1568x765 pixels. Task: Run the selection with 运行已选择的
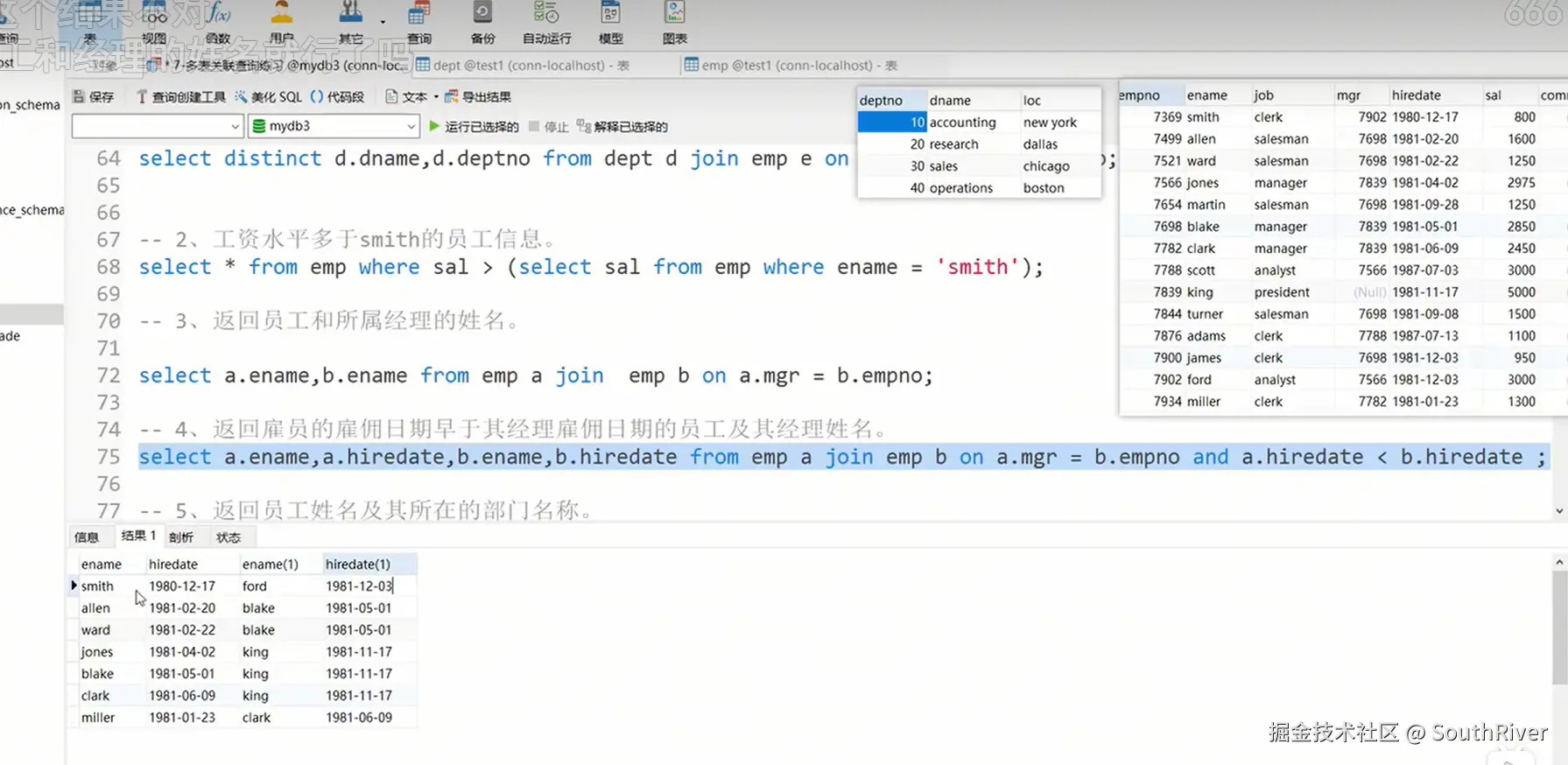pos(474,127)
